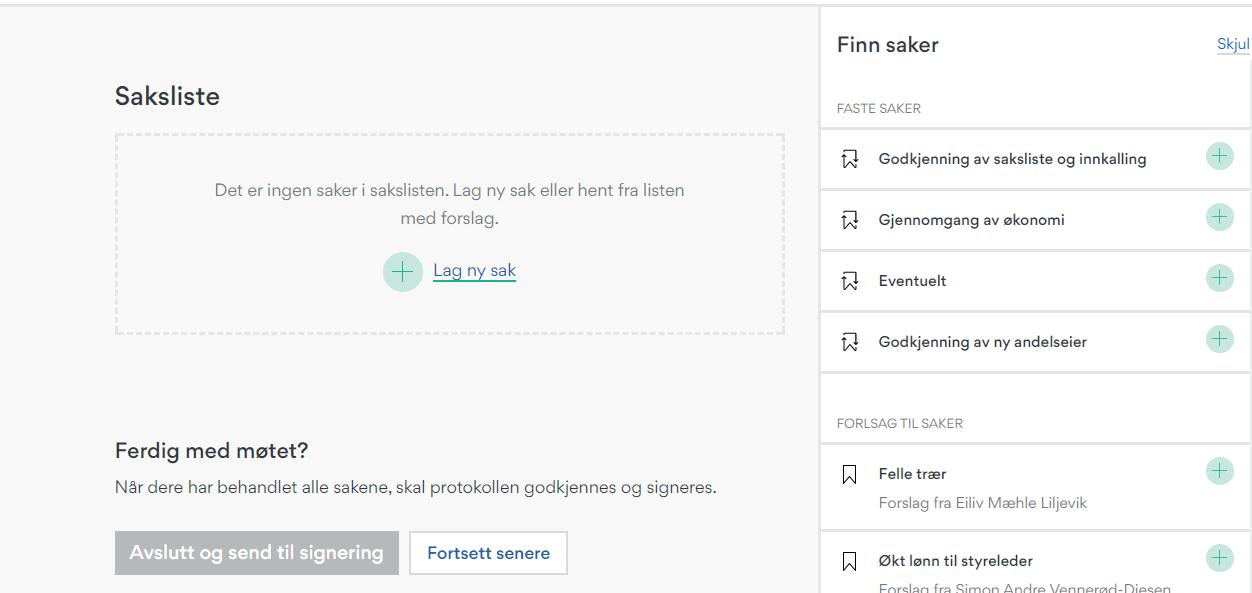The image size is (1252, 593).
Task: Add 'Felle trær' proposal with plus icon
Action: coord(1219,472)
